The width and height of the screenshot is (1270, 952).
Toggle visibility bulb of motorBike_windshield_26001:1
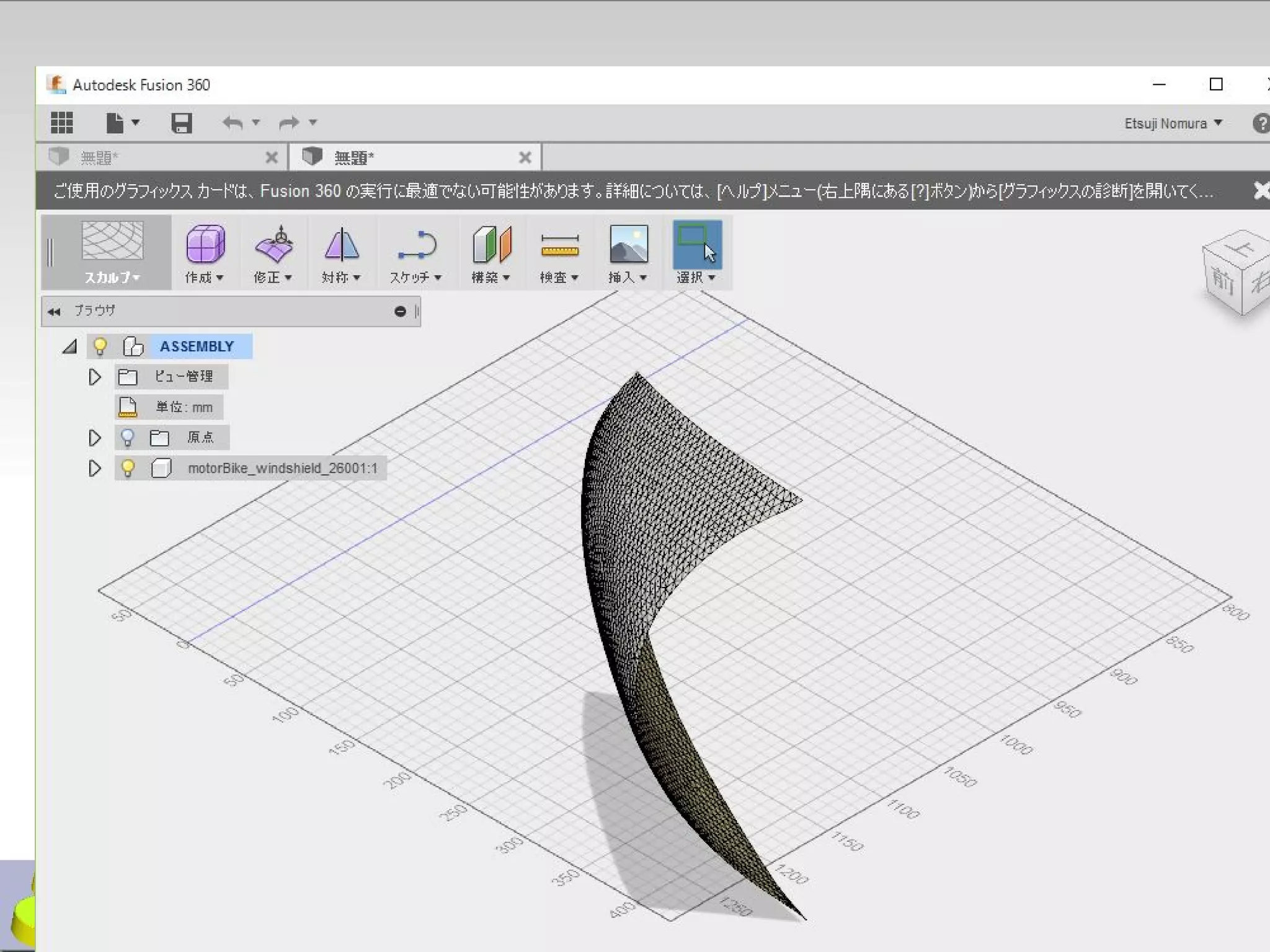point(128,468)
